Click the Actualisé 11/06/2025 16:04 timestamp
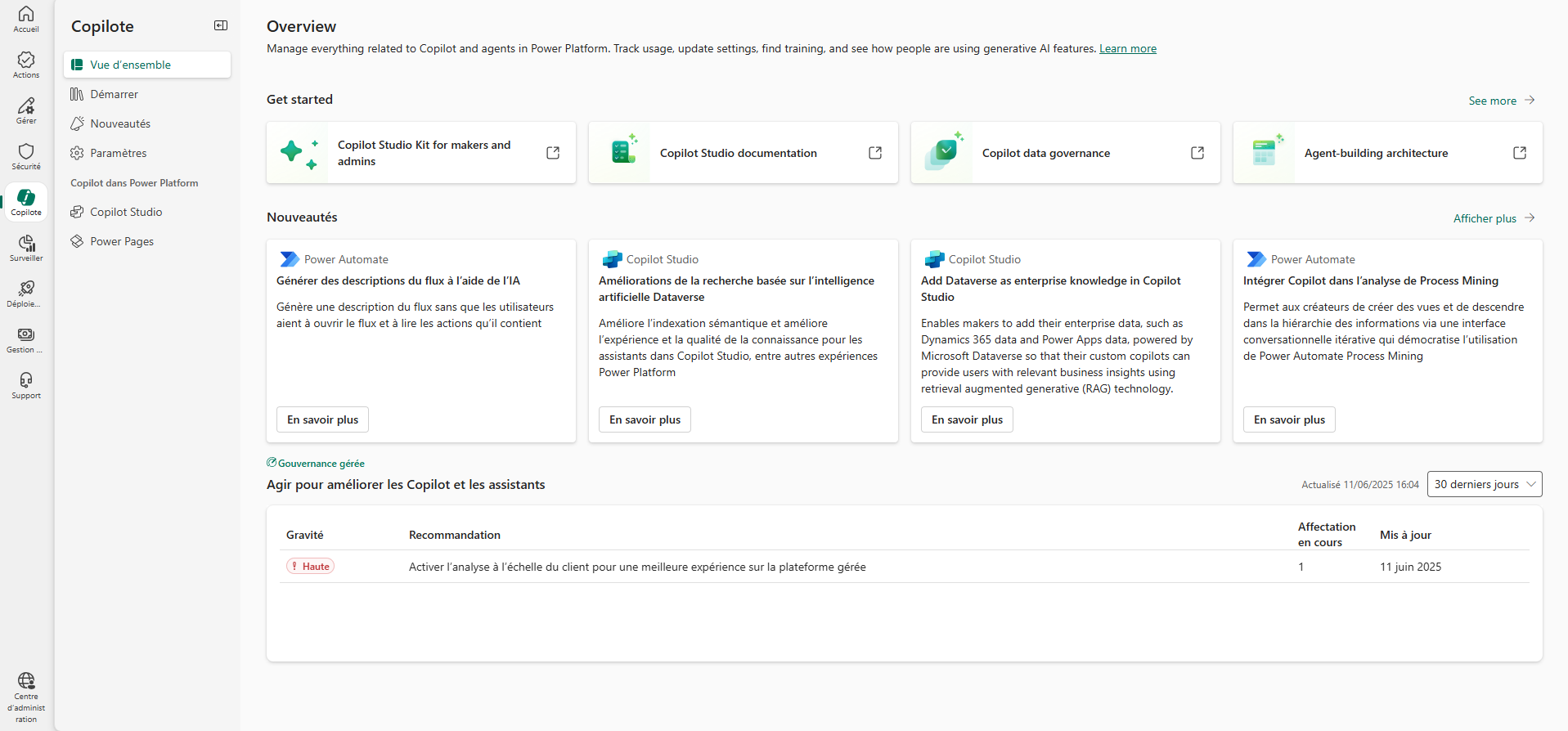 click(x=1360, y=484)
